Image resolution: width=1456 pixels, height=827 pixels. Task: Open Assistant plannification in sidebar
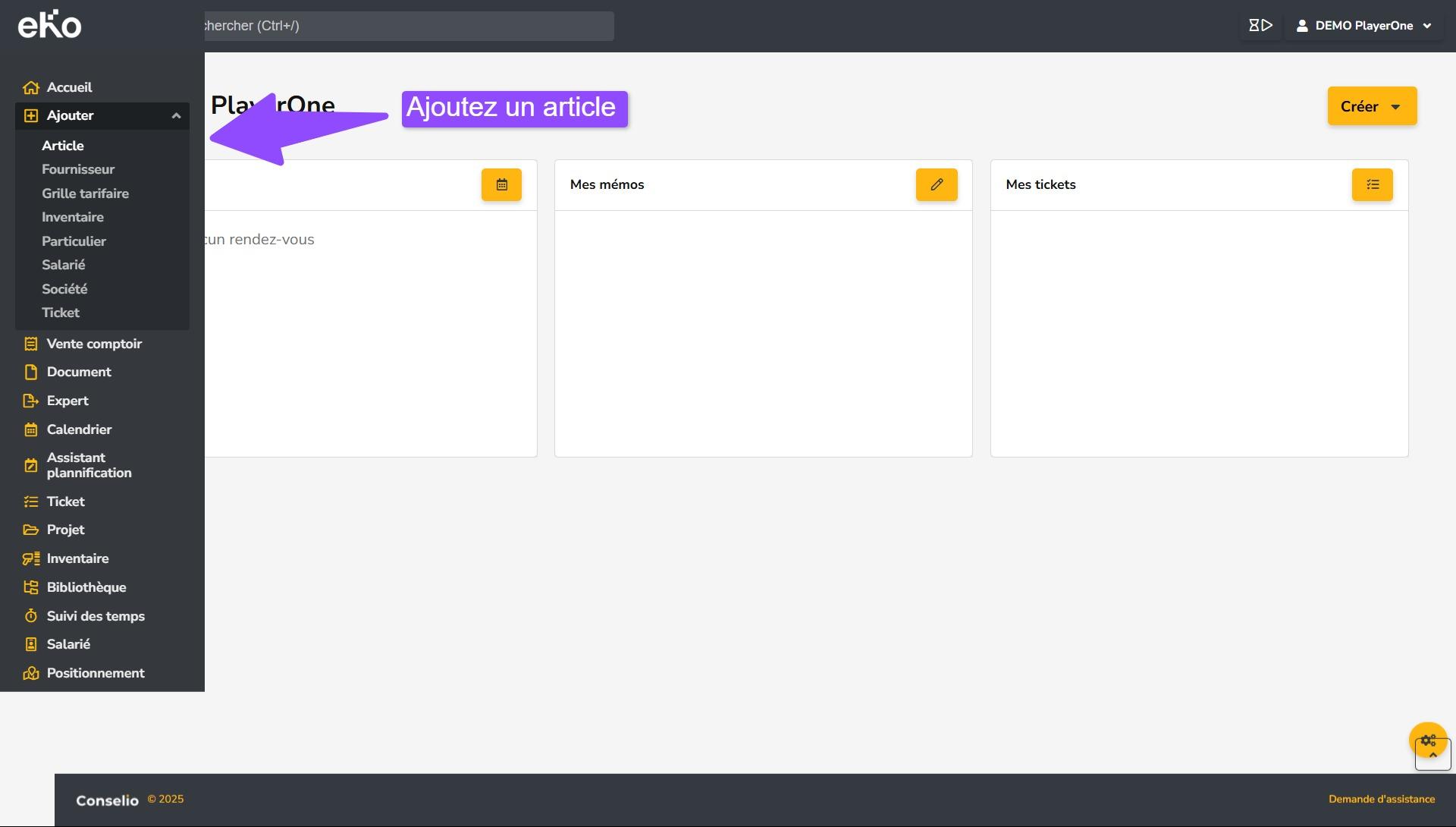point(89,465)
